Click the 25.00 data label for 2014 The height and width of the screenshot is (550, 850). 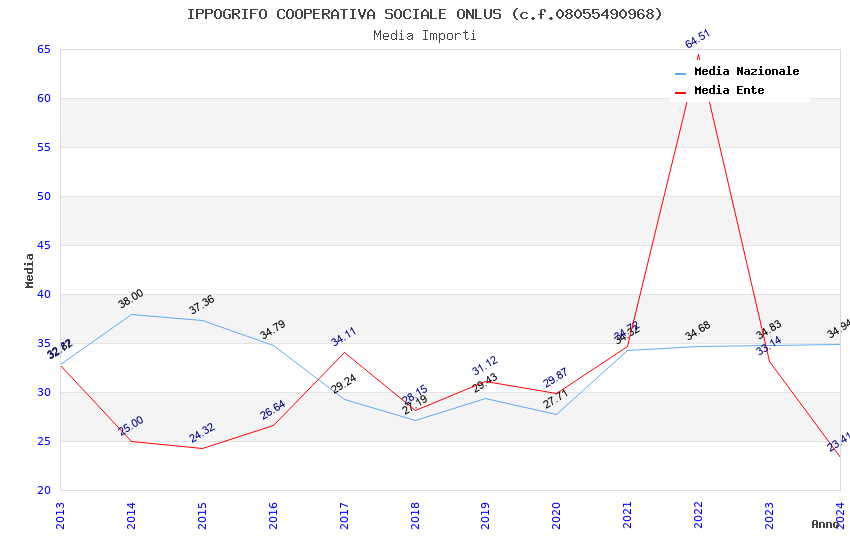click(x=131, y=425)
